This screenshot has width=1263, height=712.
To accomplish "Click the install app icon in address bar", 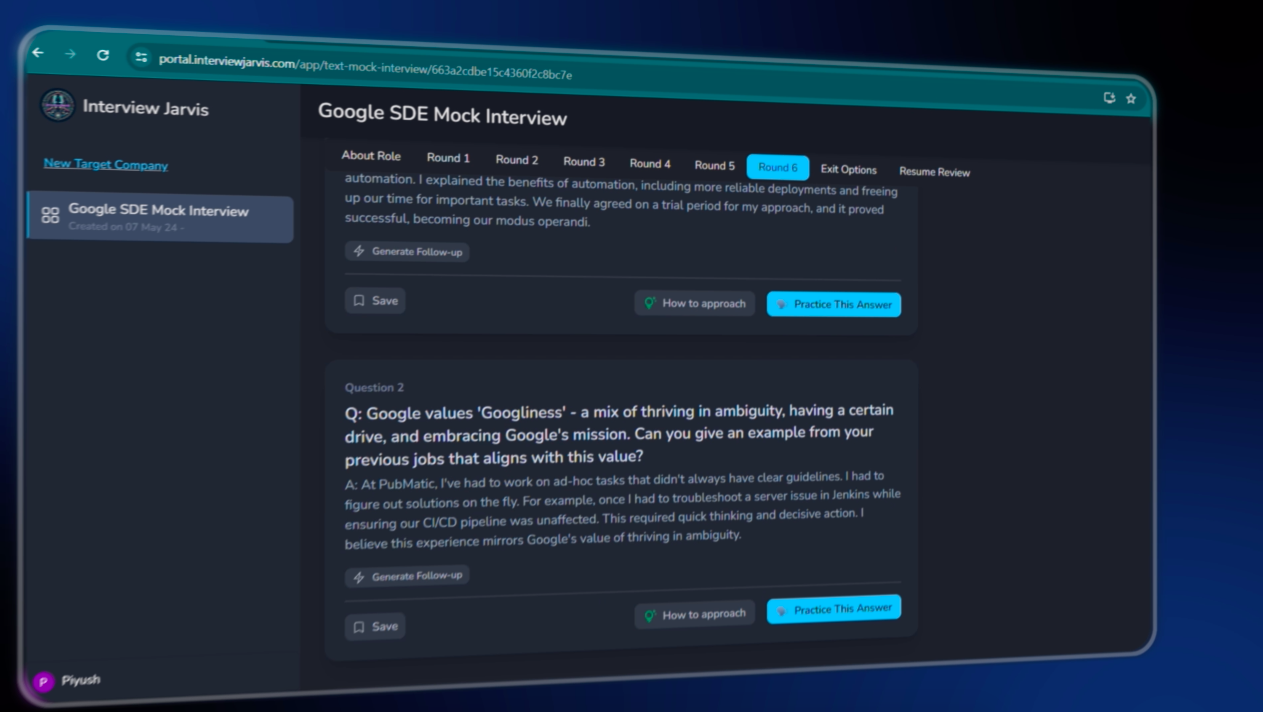I will coord(1109,97).
